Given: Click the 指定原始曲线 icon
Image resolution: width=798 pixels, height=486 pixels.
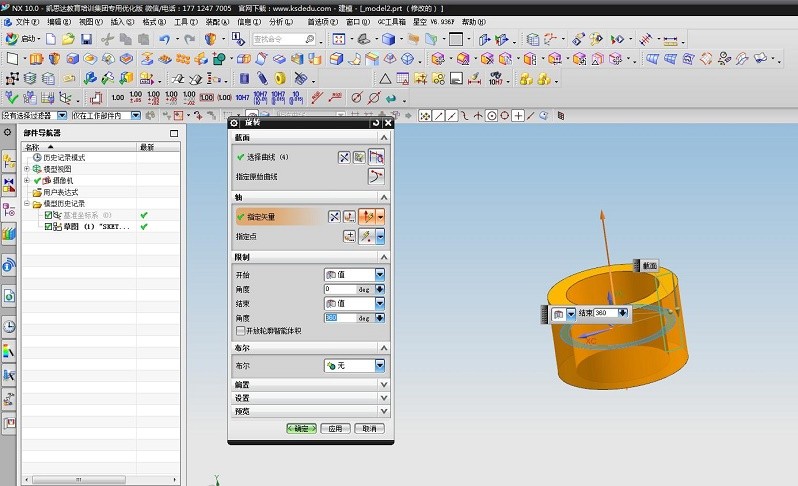Looking at the screenshot, I should pos(376,177).
